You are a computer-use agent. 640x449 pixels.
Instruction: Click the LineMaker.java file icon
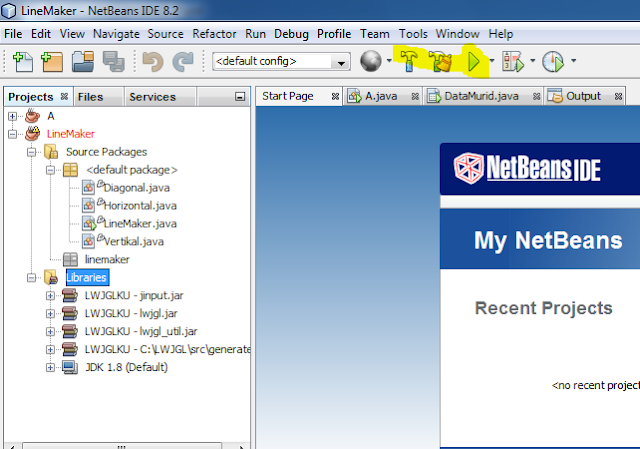pyautogui.click(x=89, y=223)
